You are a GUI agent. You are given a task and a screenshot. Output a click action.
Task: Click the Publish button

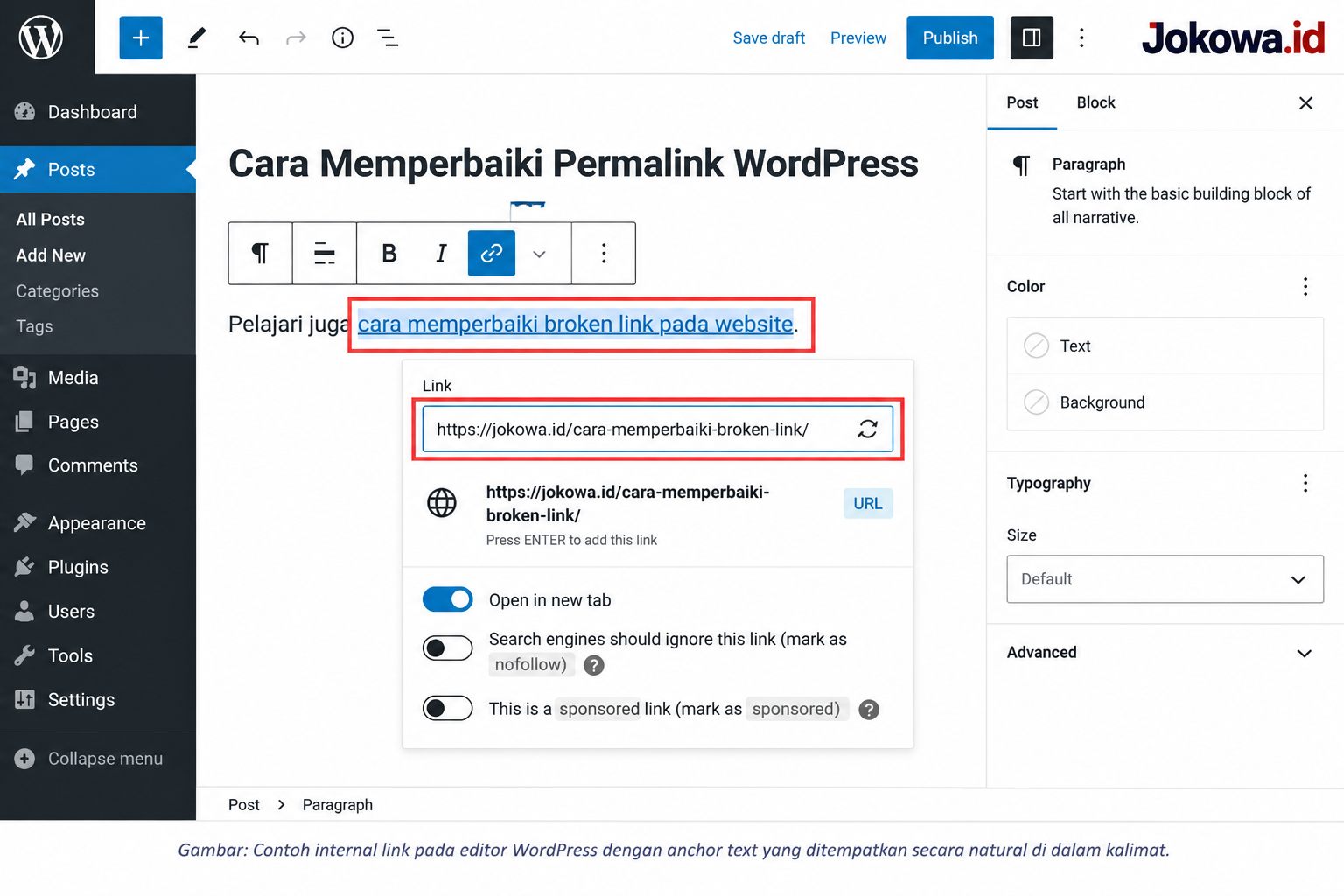[949, 38]
